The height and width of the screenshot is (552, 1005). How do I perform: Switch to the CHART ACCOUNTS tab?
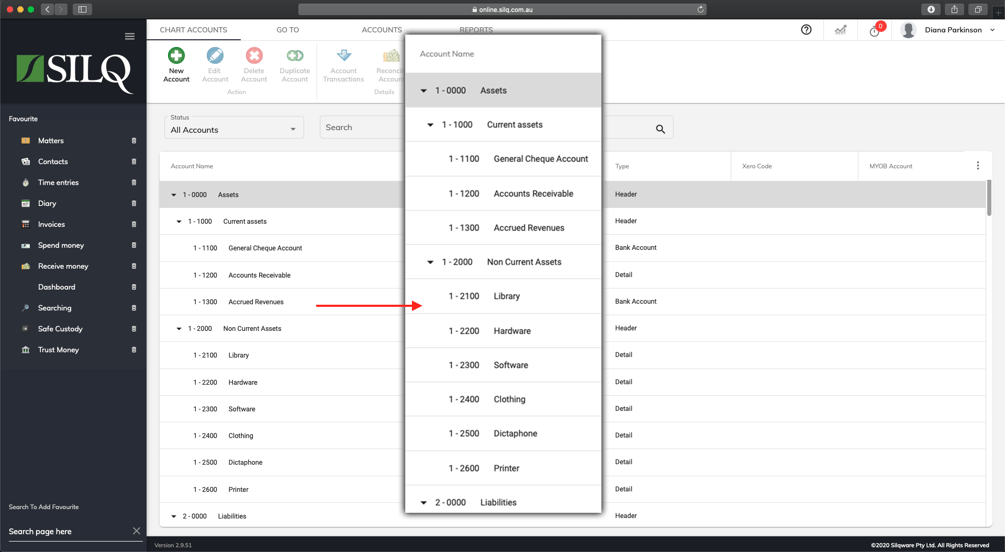tap(194, 29)
